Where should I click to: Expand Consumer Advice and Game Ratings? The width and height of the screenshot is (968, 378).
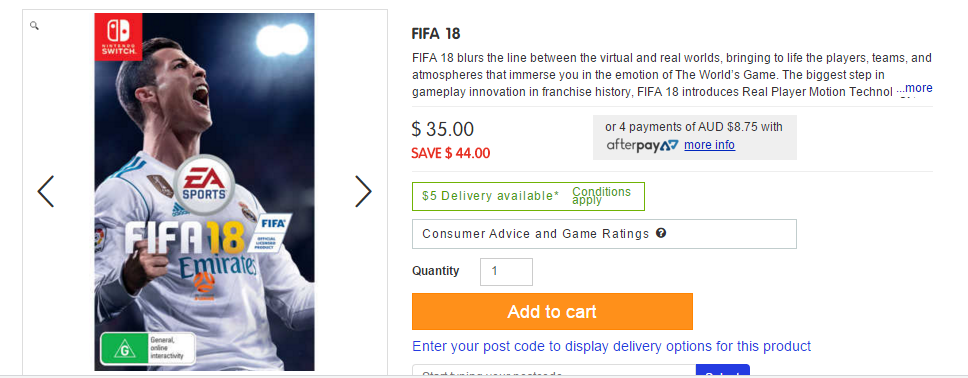tap(604, 234)
